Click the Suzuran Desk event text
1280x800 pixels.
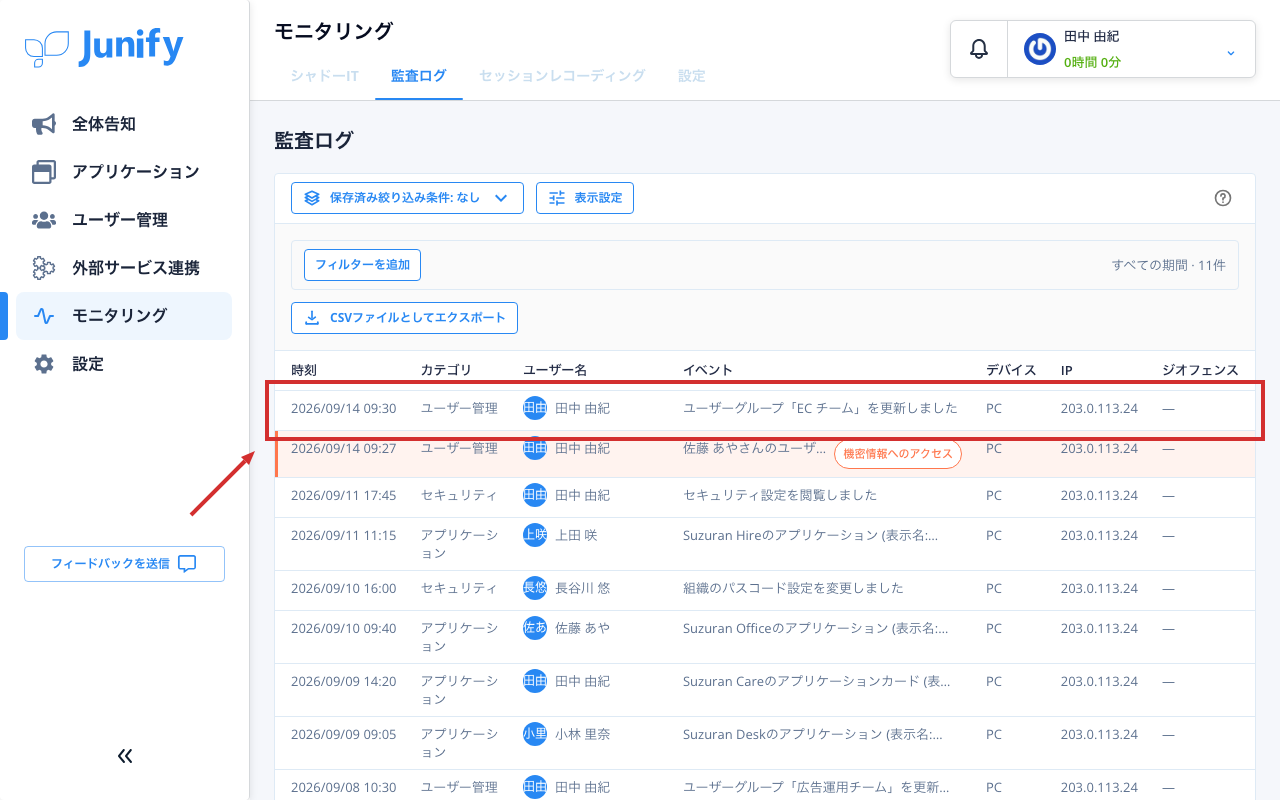pos(813,734)
